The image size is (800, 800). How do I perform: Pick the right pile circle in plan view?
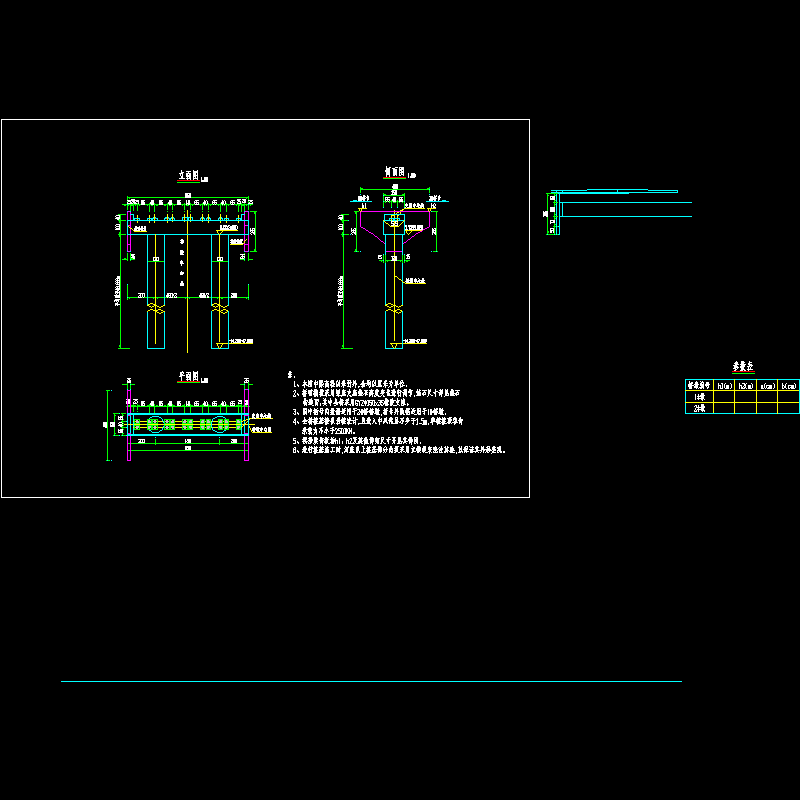click(220, 424)
